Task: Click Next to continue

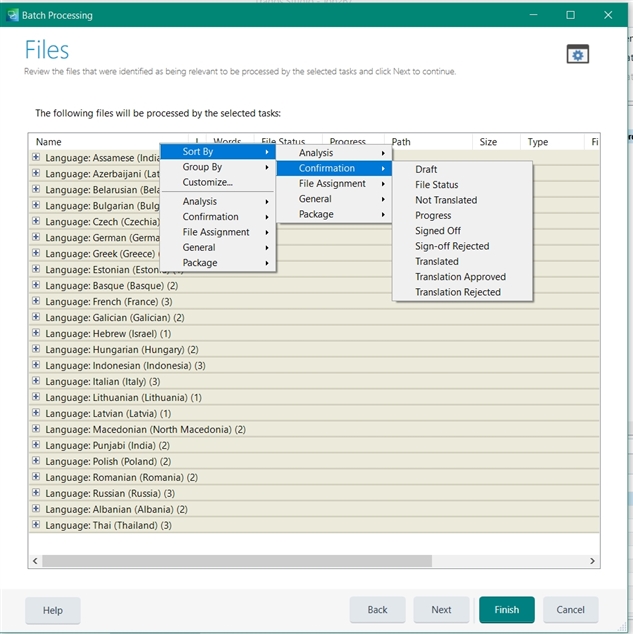Action: tap(441, 610)
